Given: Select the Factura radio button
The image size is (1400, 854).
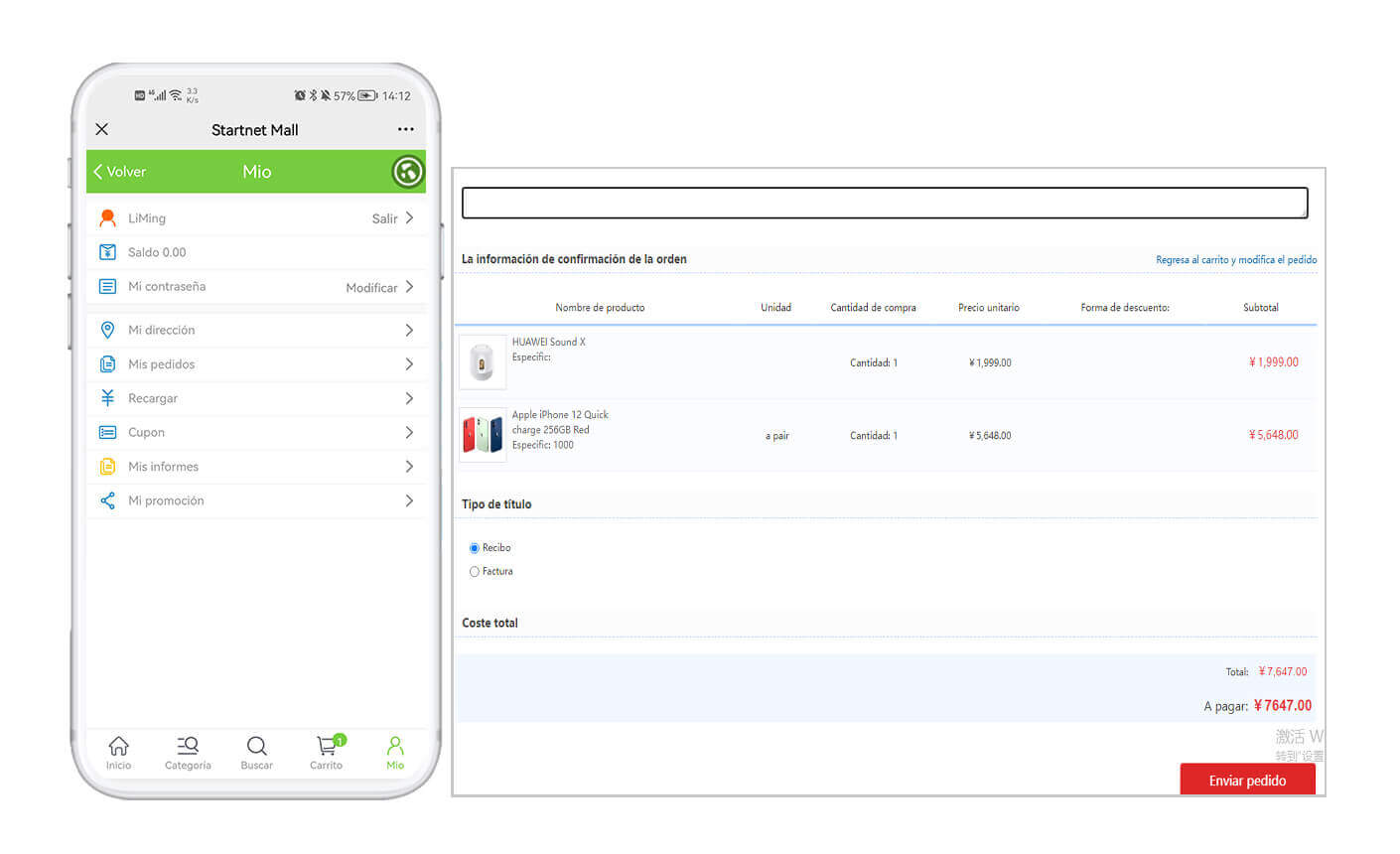Looking at the screenshot, I should tap(475, 572).
